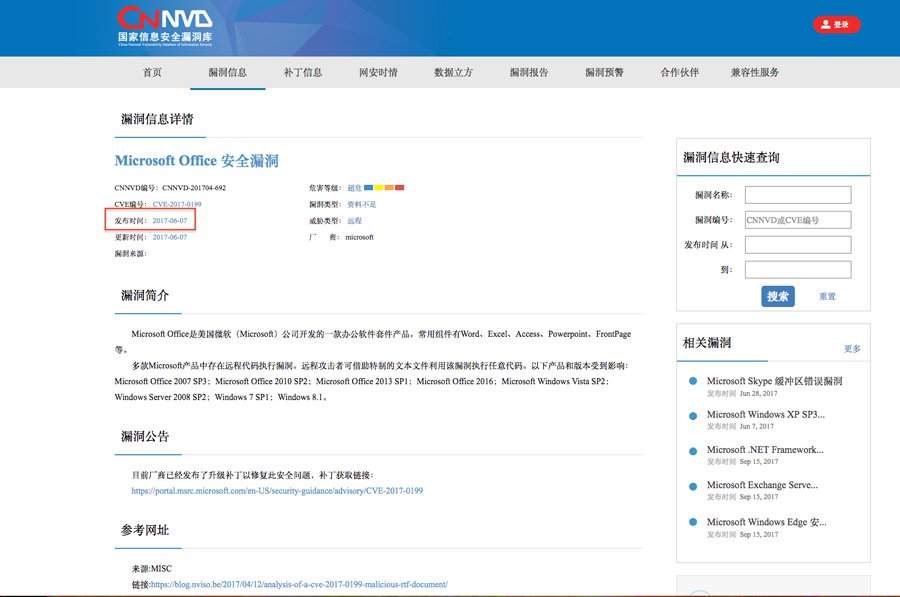900x597 pixels.
Task: Open the 漏洞信息 navigation tab
Action: coord(227,72)
